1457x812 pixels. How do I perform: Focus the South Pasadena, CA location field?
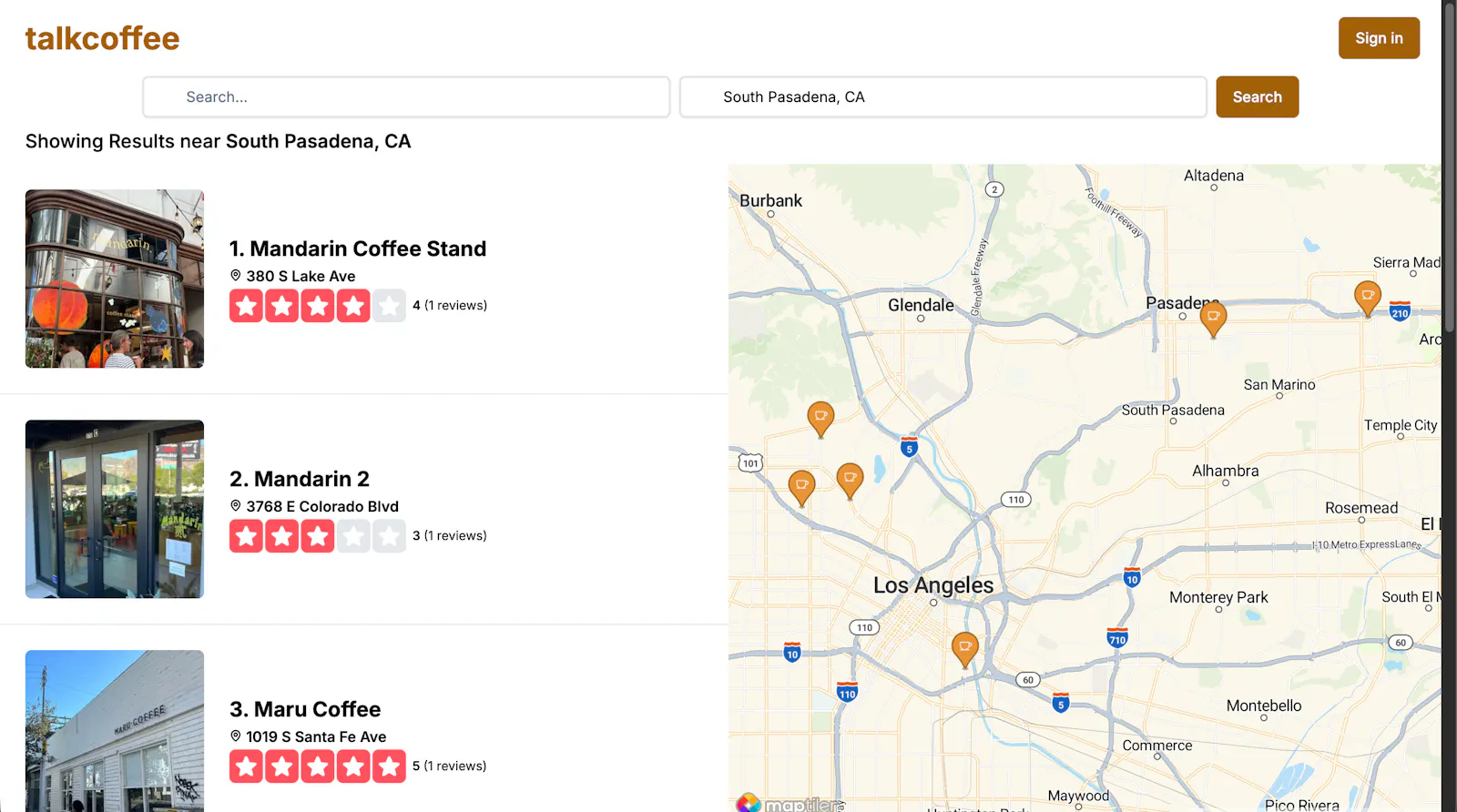(x=943, y=96)
